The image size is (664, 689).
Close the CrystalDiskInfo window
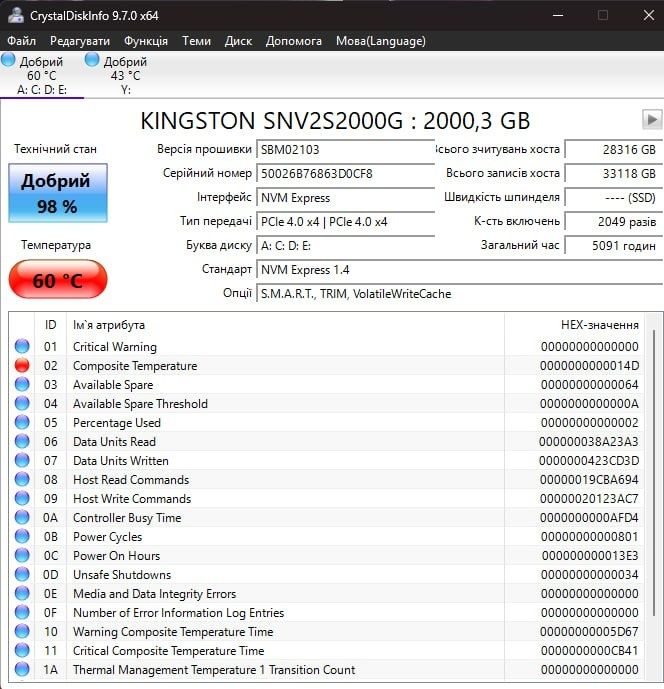[x=649, y=15]
